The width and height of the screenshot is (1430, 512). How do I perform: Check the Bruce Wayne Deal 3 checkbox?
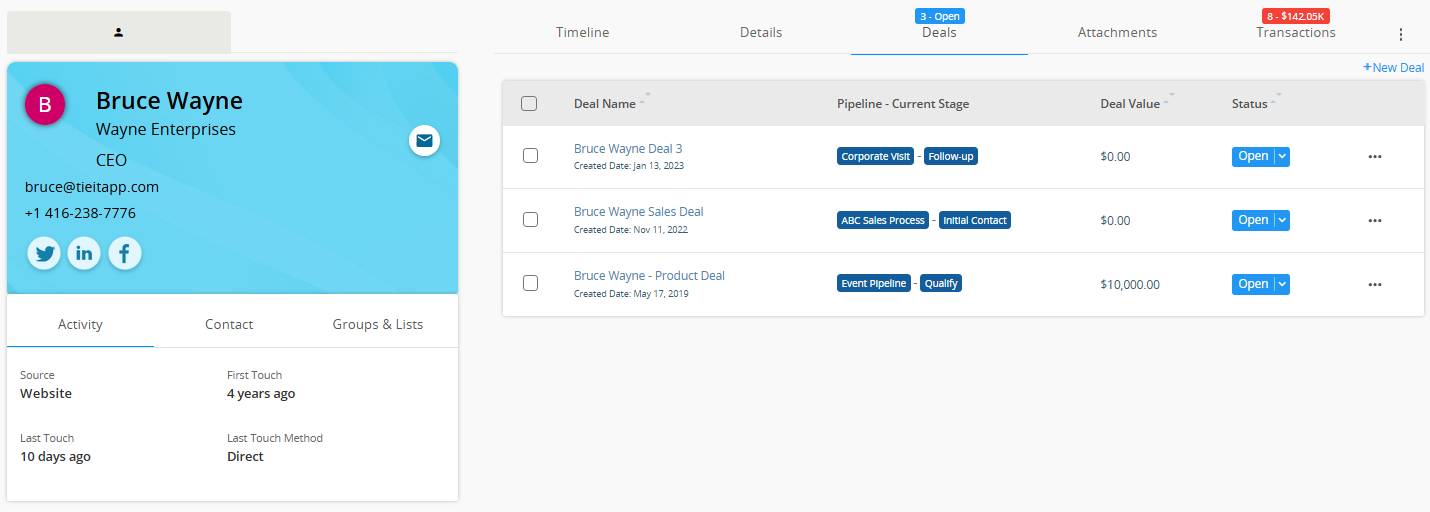530,155
